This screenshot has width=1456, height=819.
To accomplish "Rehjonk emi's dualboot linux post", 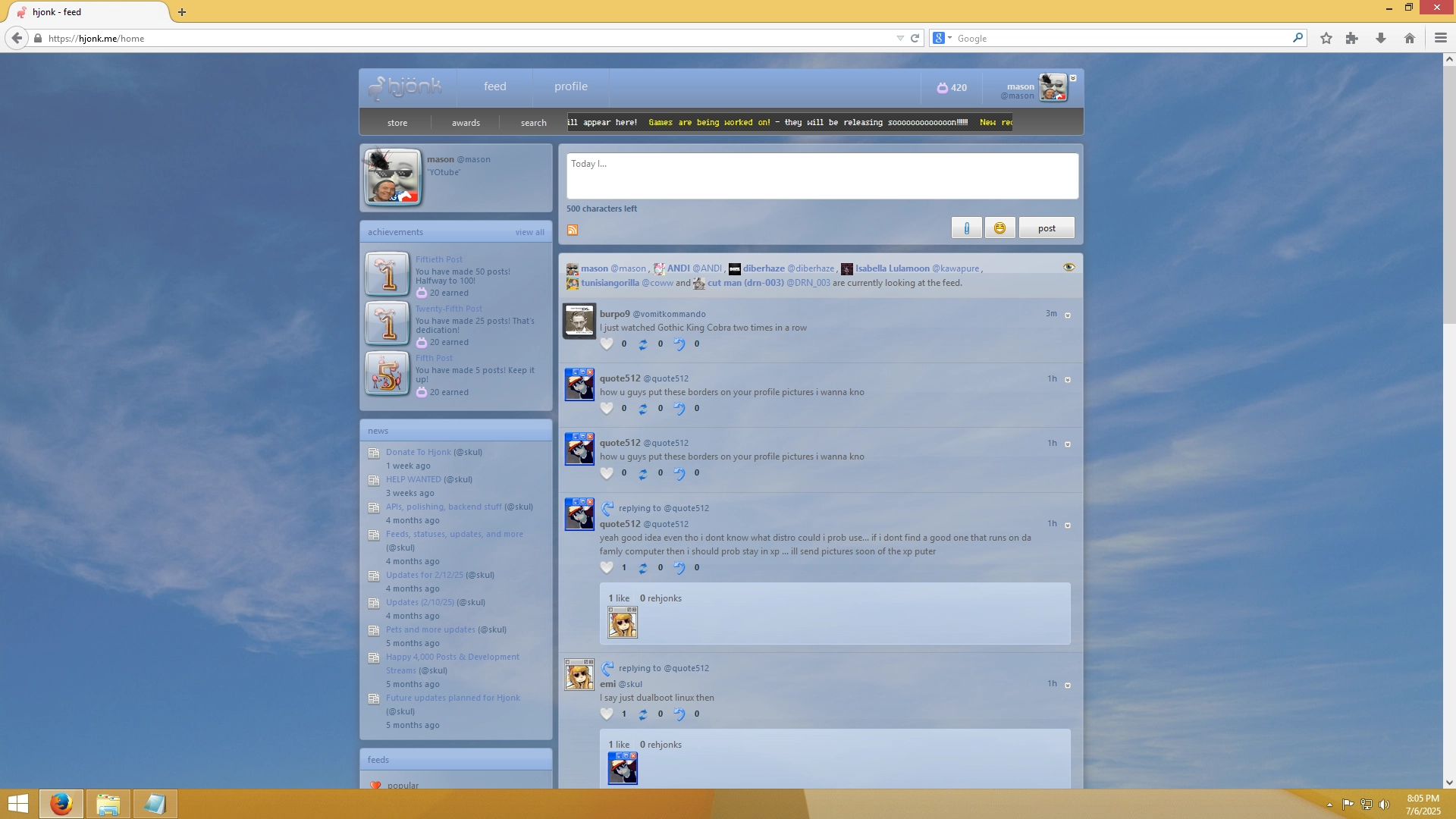I will pos(642,714).
